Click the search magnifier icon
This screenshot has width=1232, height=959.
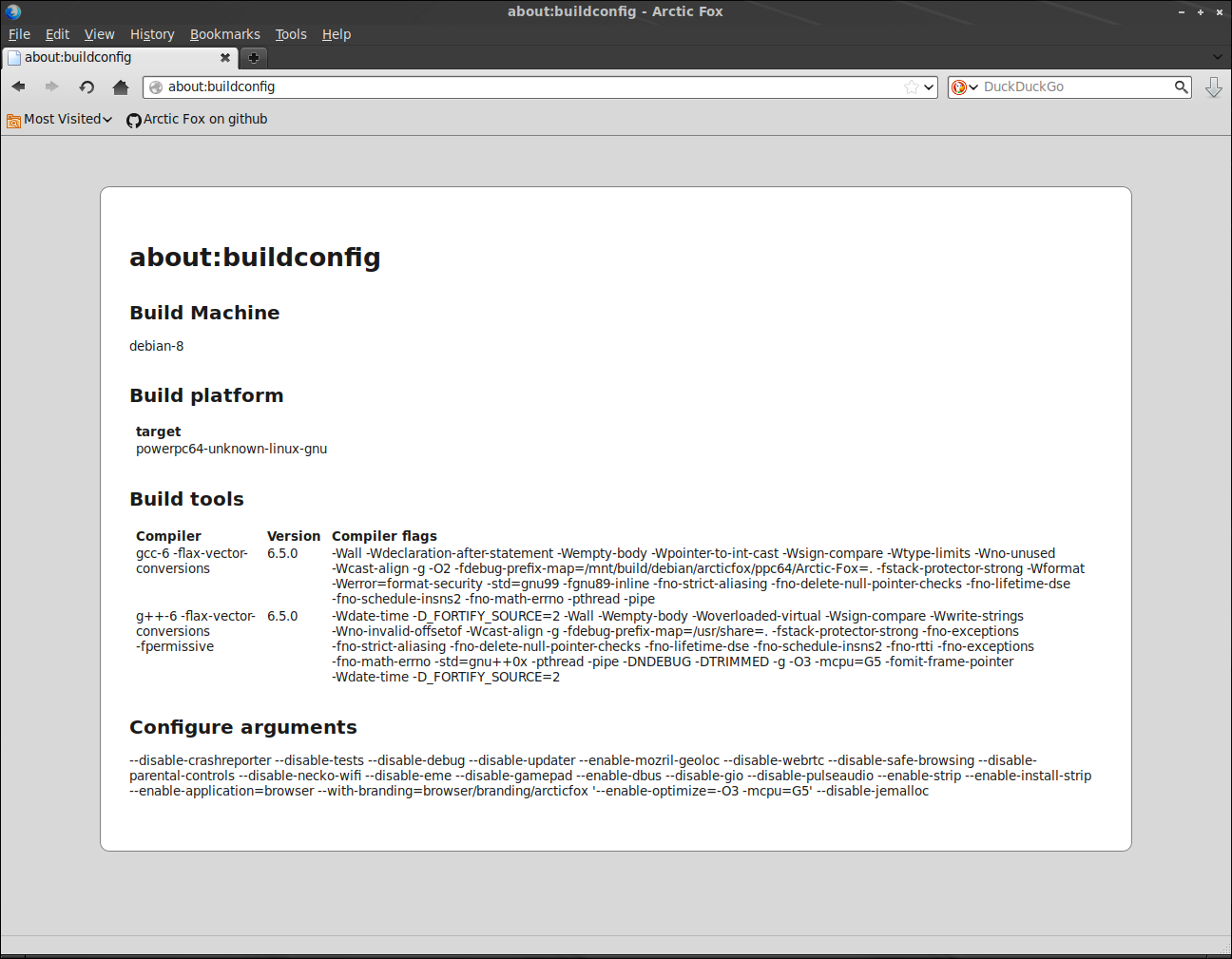[1181, 86]
